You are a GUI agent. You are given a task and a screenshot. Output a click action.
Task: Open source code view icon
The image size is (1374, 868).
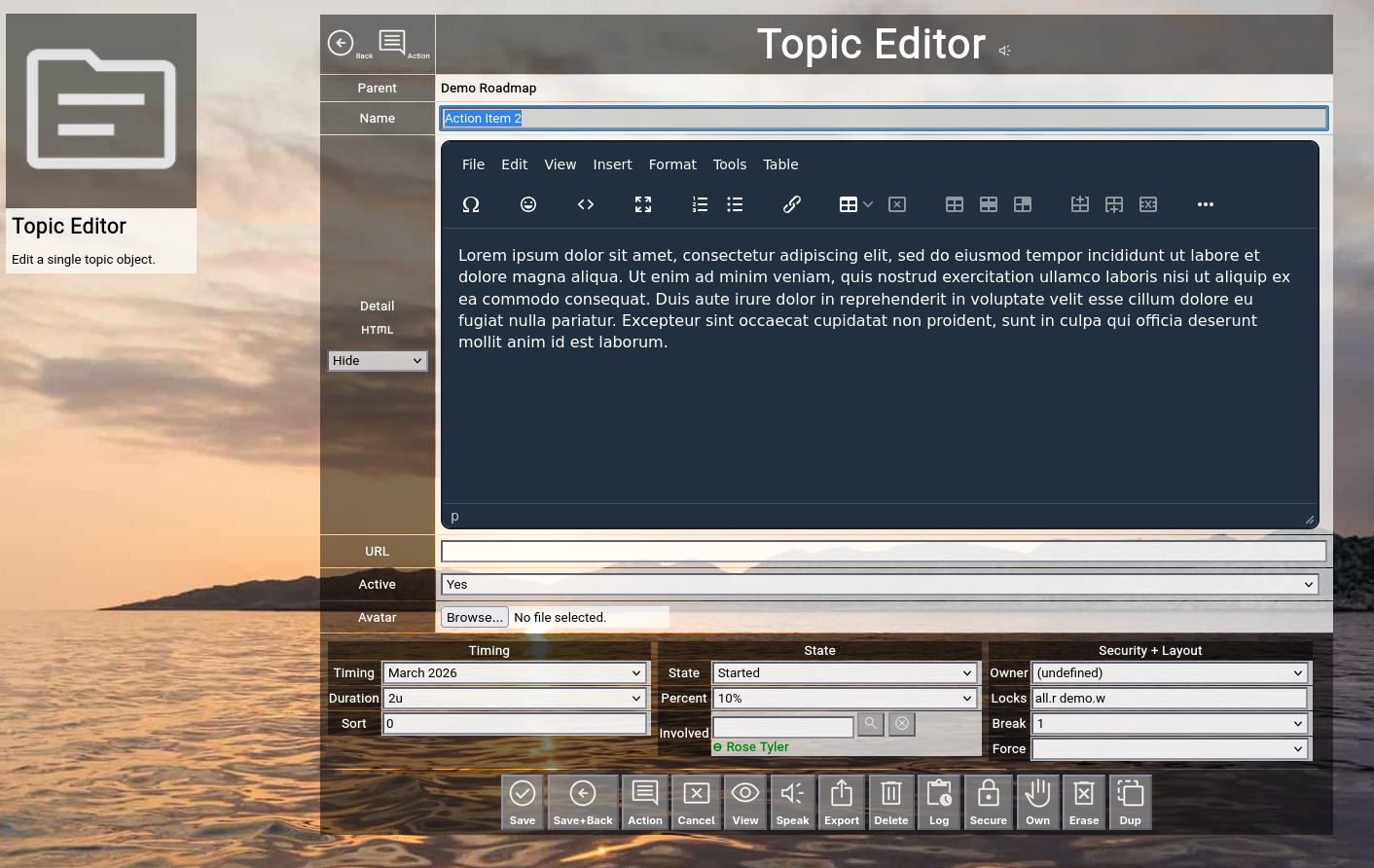pos(586,204)
